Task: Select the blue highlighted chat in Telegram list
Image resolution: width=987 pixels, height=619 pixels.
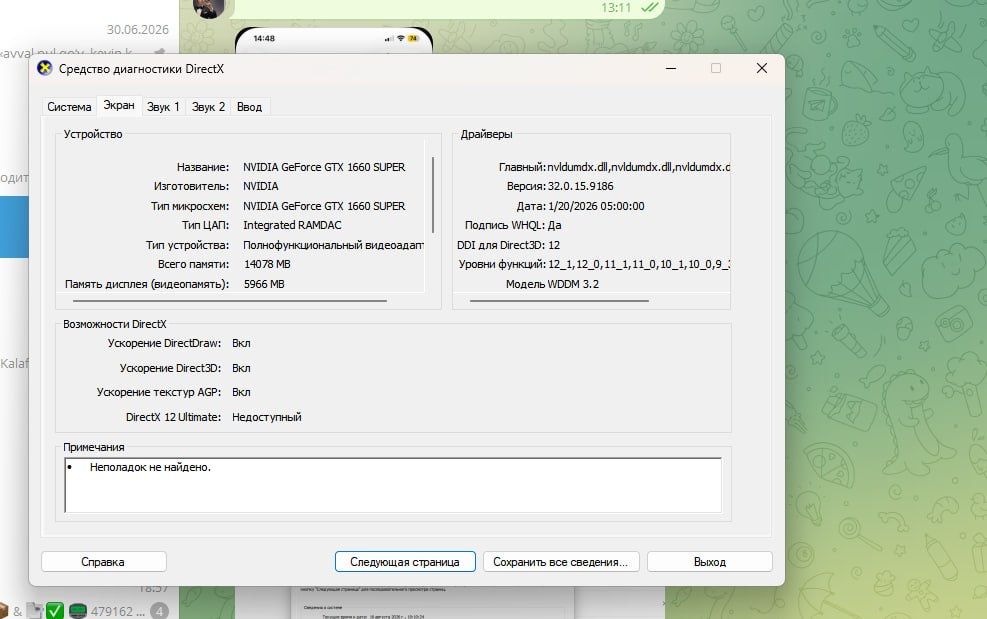Action: pos(14,227)
